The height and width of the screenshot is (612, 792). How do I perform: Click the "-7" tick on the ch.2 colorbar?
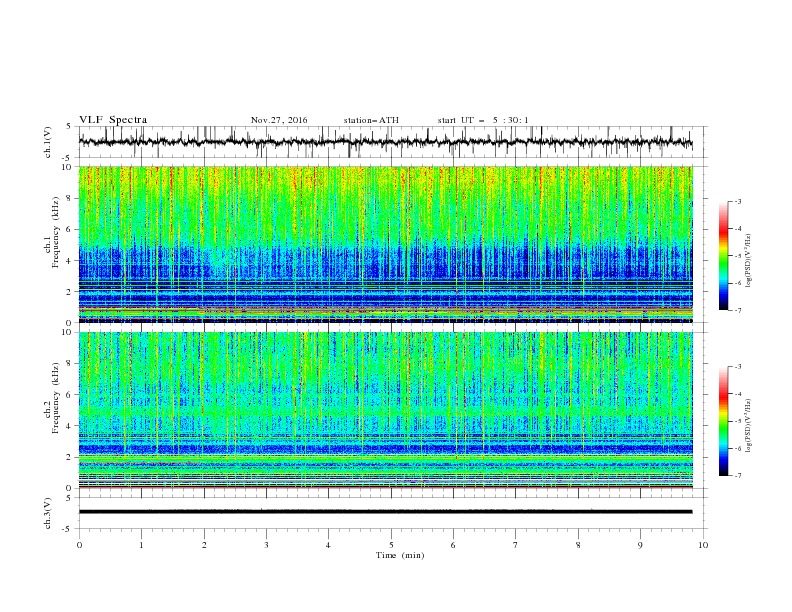pos(738,475)
